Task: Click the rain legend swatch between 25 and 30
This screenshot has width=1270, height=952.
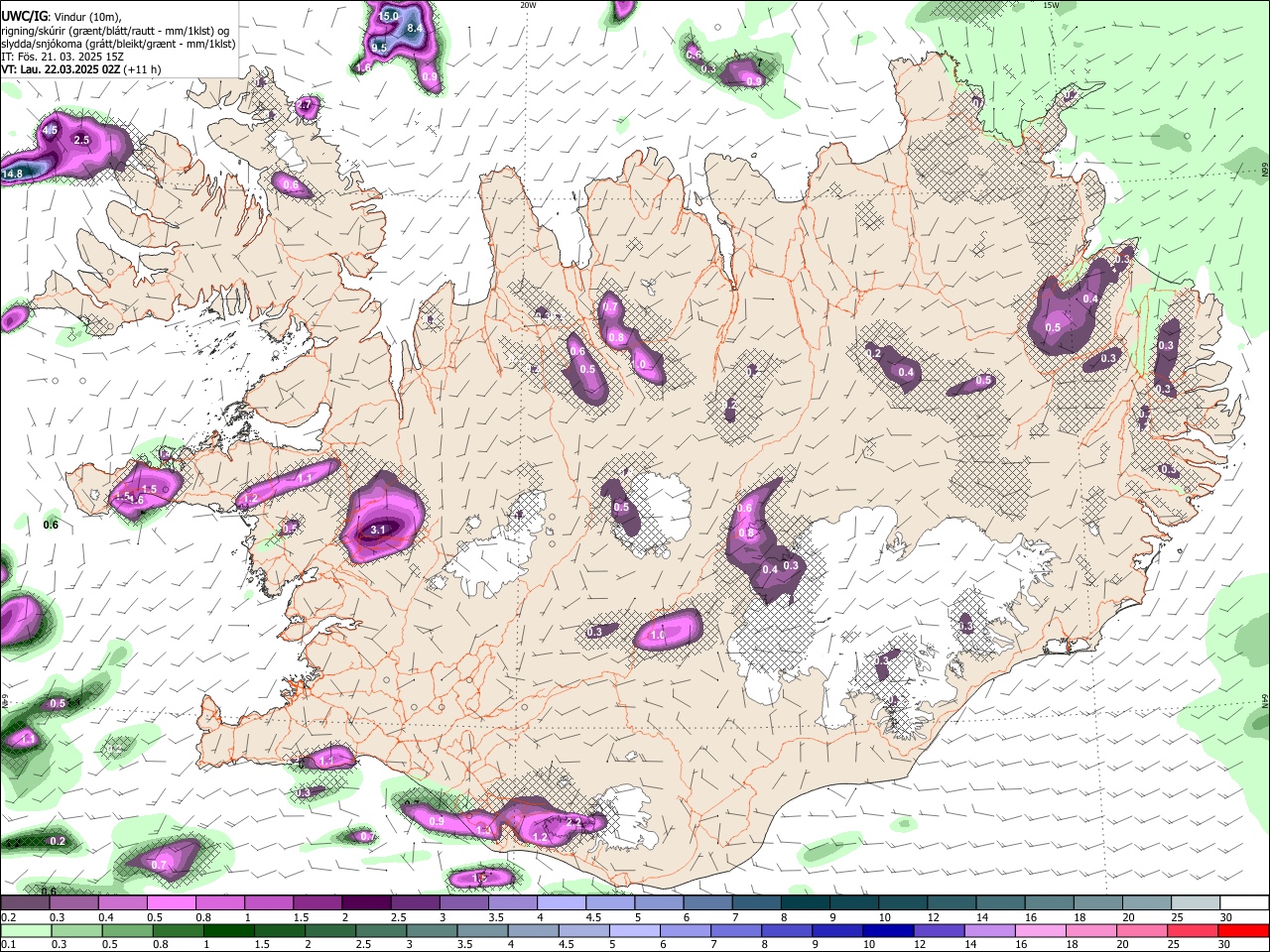Action: [1193, 931]
